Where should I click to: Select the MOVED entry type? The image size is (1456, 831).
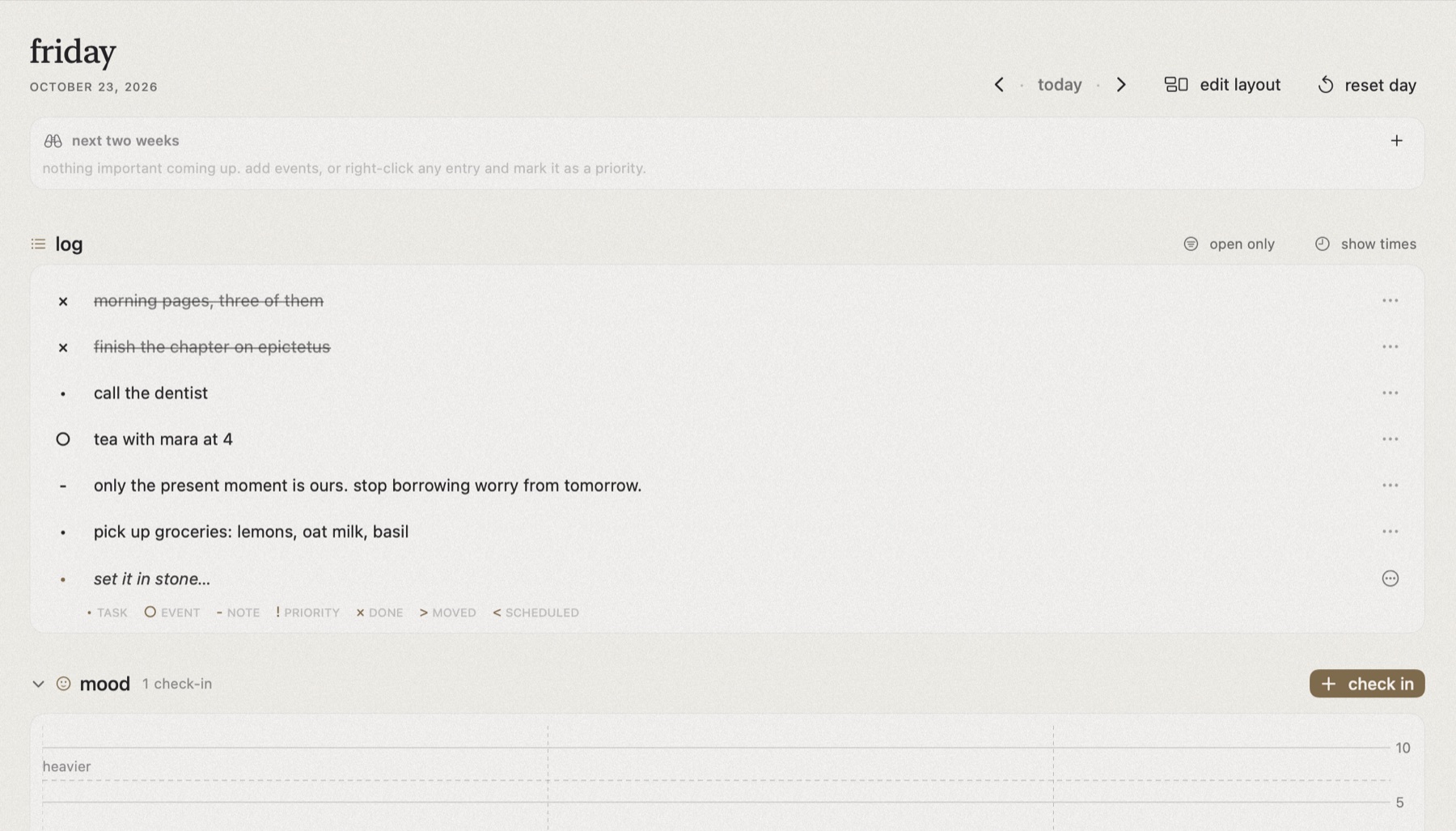(447, 613)
